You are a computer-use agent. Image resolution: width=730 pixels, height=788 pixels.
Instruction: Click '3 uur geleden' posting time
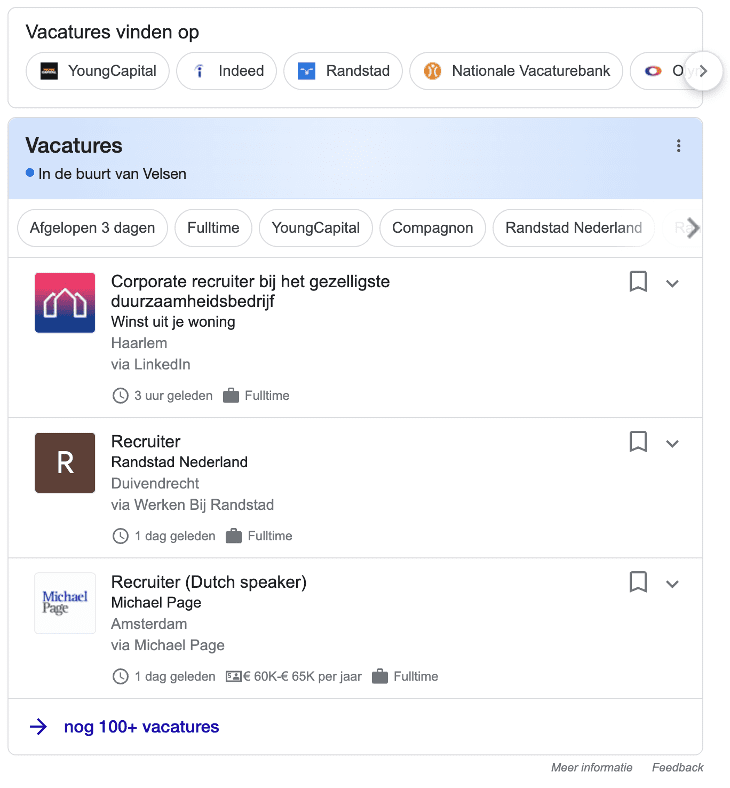pyautogui.click(x=173, y=396)
